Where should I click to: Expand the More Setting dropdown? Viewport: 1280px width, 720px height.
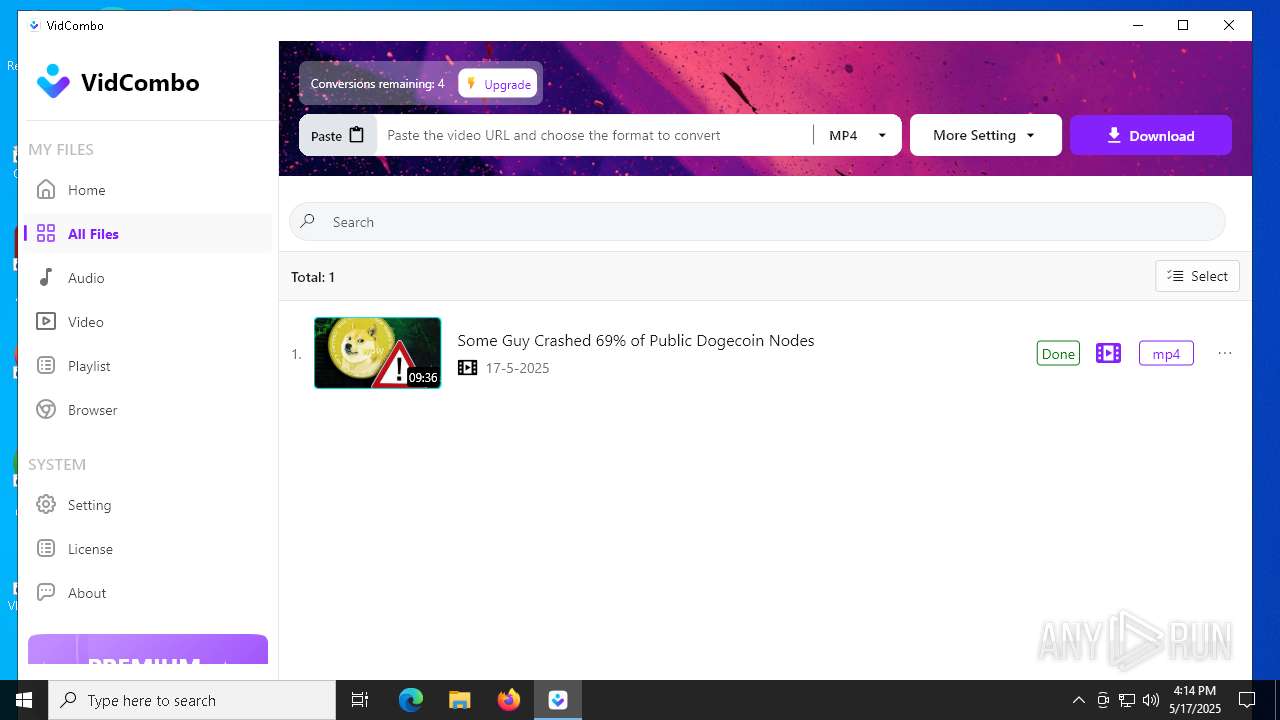click(985, 135)
